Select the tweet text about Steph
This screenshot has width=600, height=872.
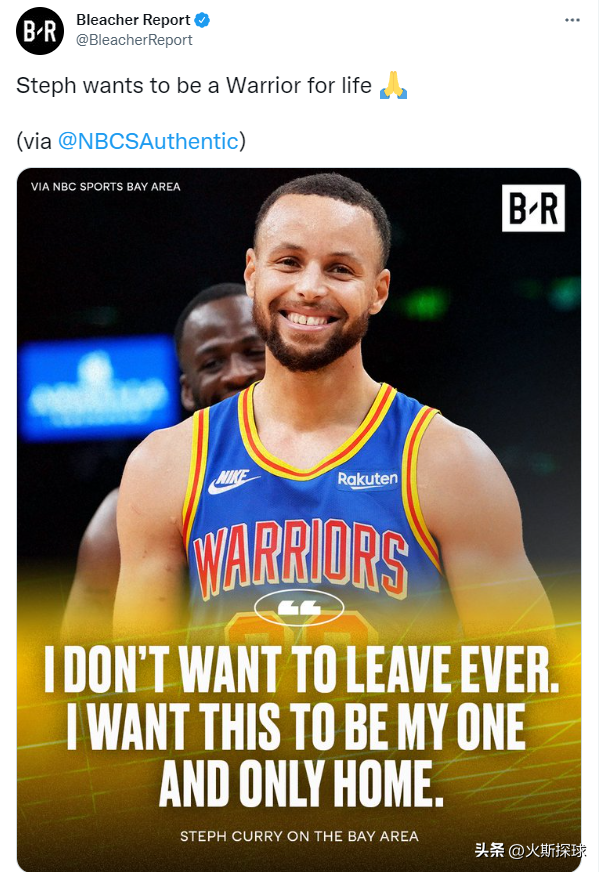tap(194, 86)
